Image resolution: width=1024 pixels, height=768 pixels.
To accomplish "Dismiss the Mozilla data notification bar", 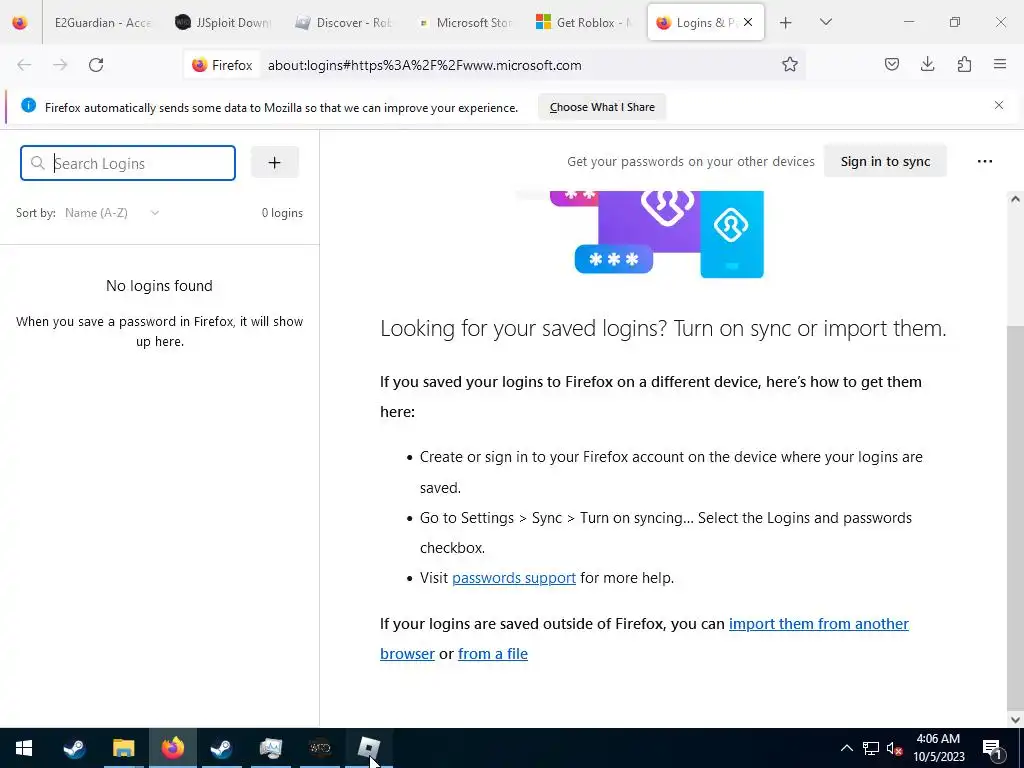I will point(999,105).
